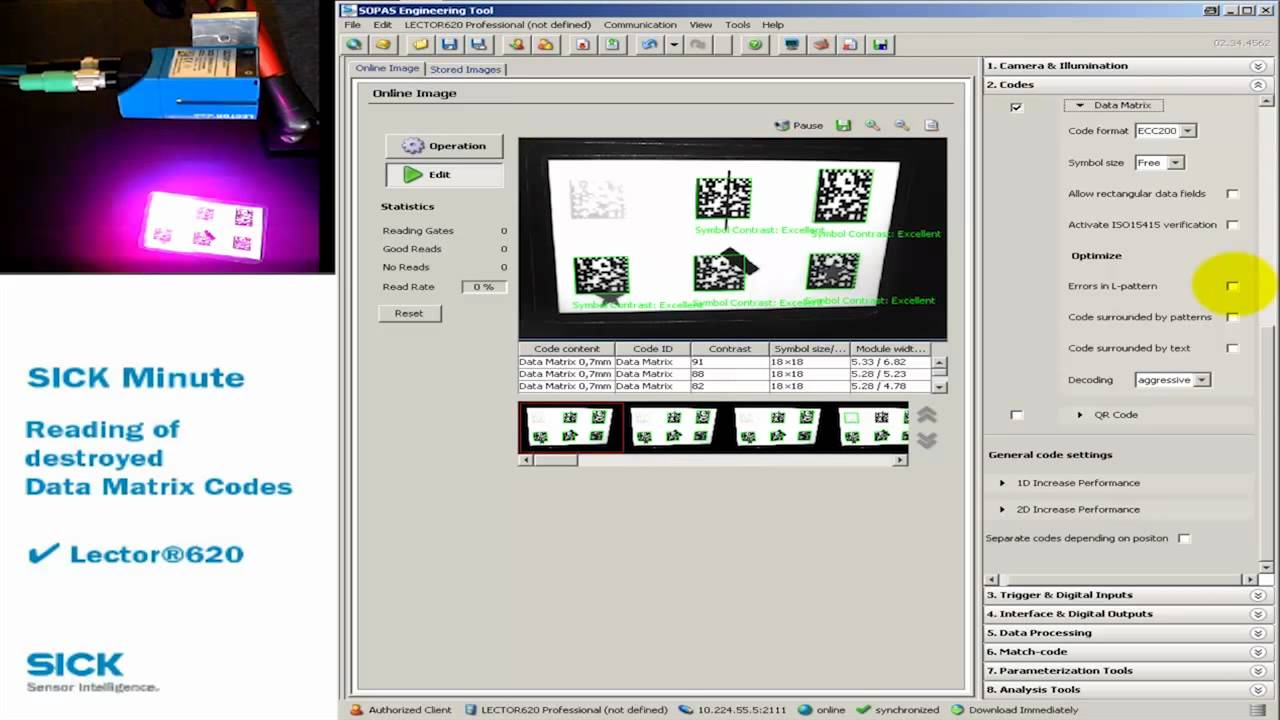1280x720 pixels.
Task: Click the yellow device icon in the toolbar
Action: [x=383, y=44]
